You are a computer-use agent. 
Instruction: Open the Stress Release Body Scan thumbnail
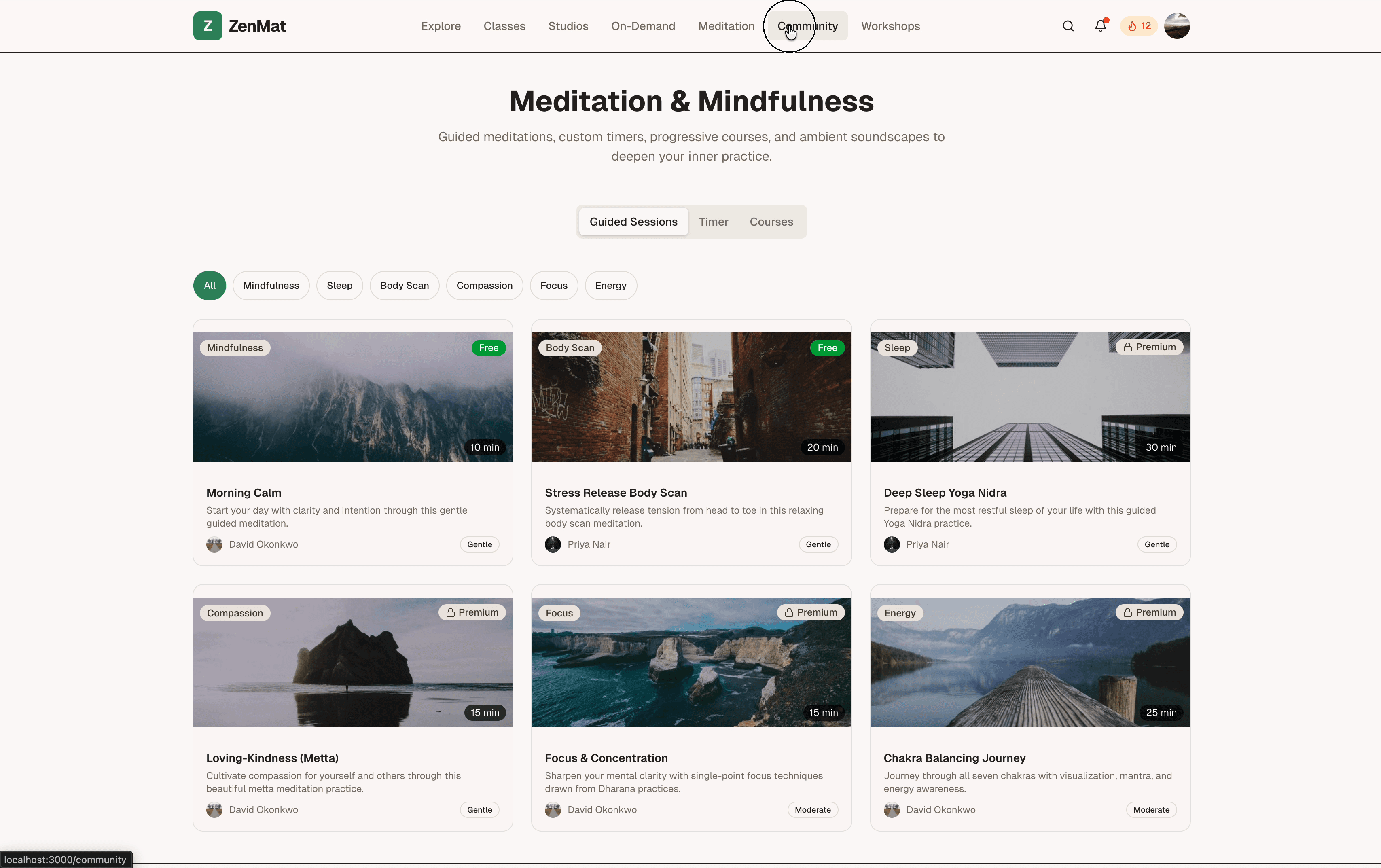click(691, 397)
